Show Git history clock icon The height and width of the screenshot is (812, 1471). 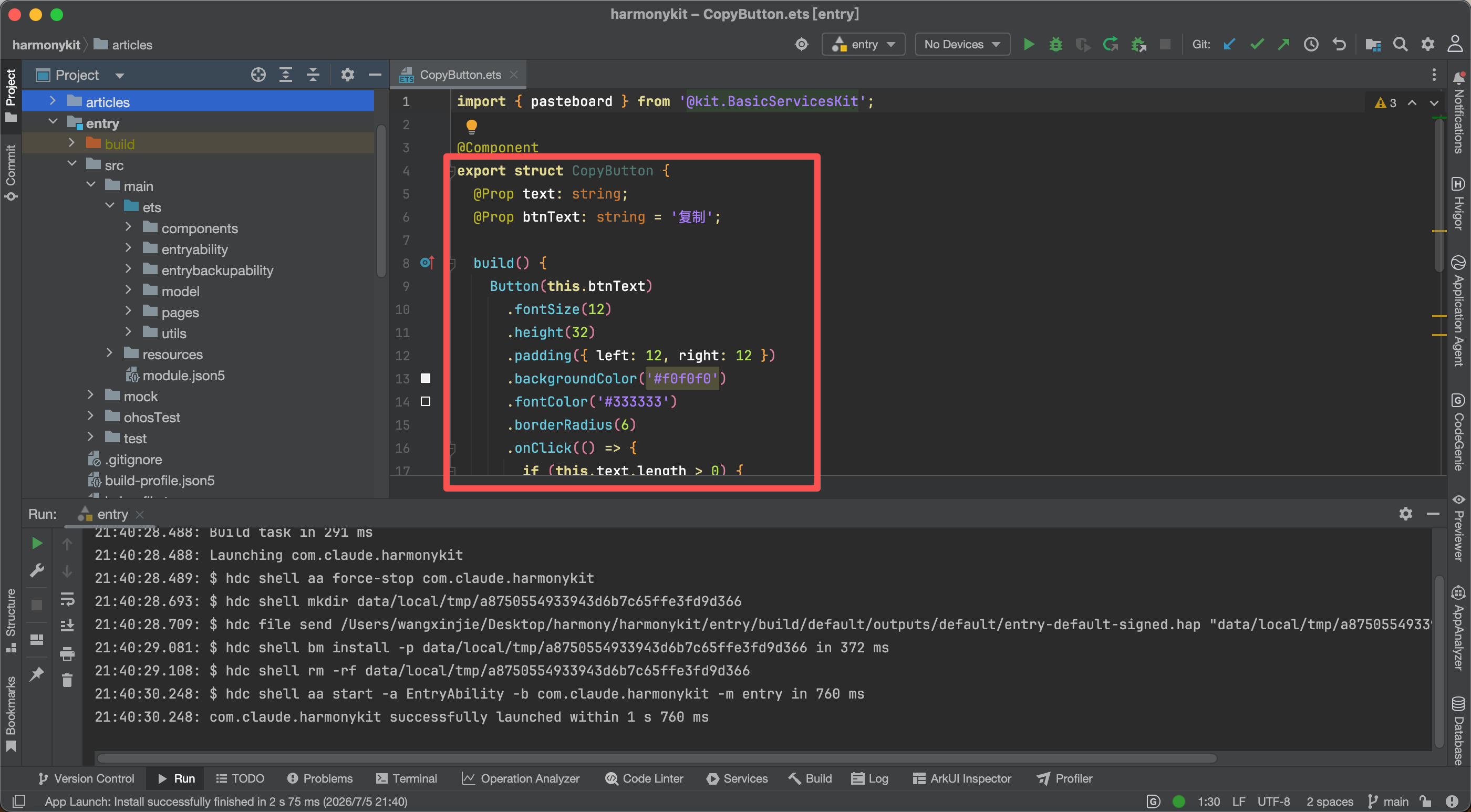[x=1311, y=45]
